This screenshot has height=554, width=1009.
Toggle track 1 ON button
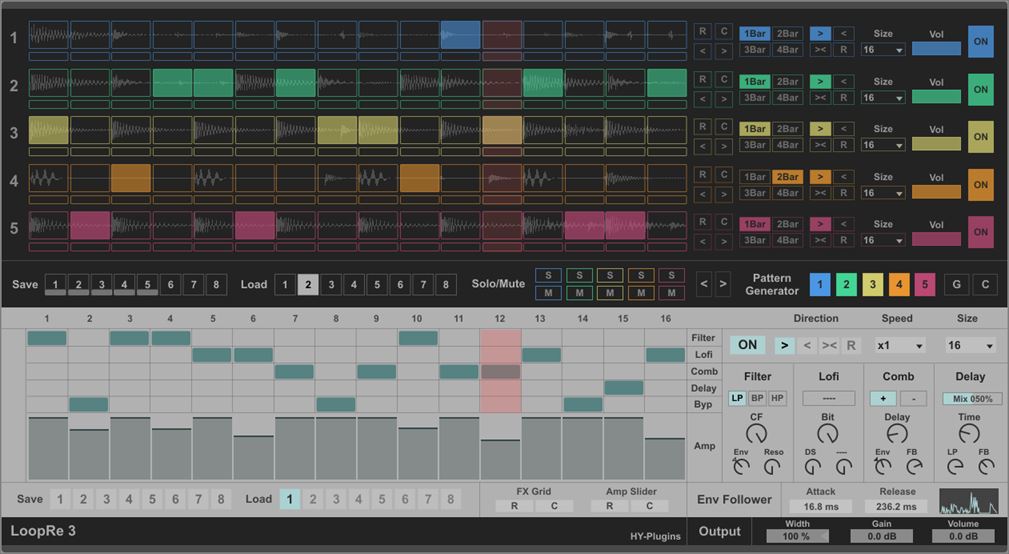pyautogui.click(x=981, y=42)
